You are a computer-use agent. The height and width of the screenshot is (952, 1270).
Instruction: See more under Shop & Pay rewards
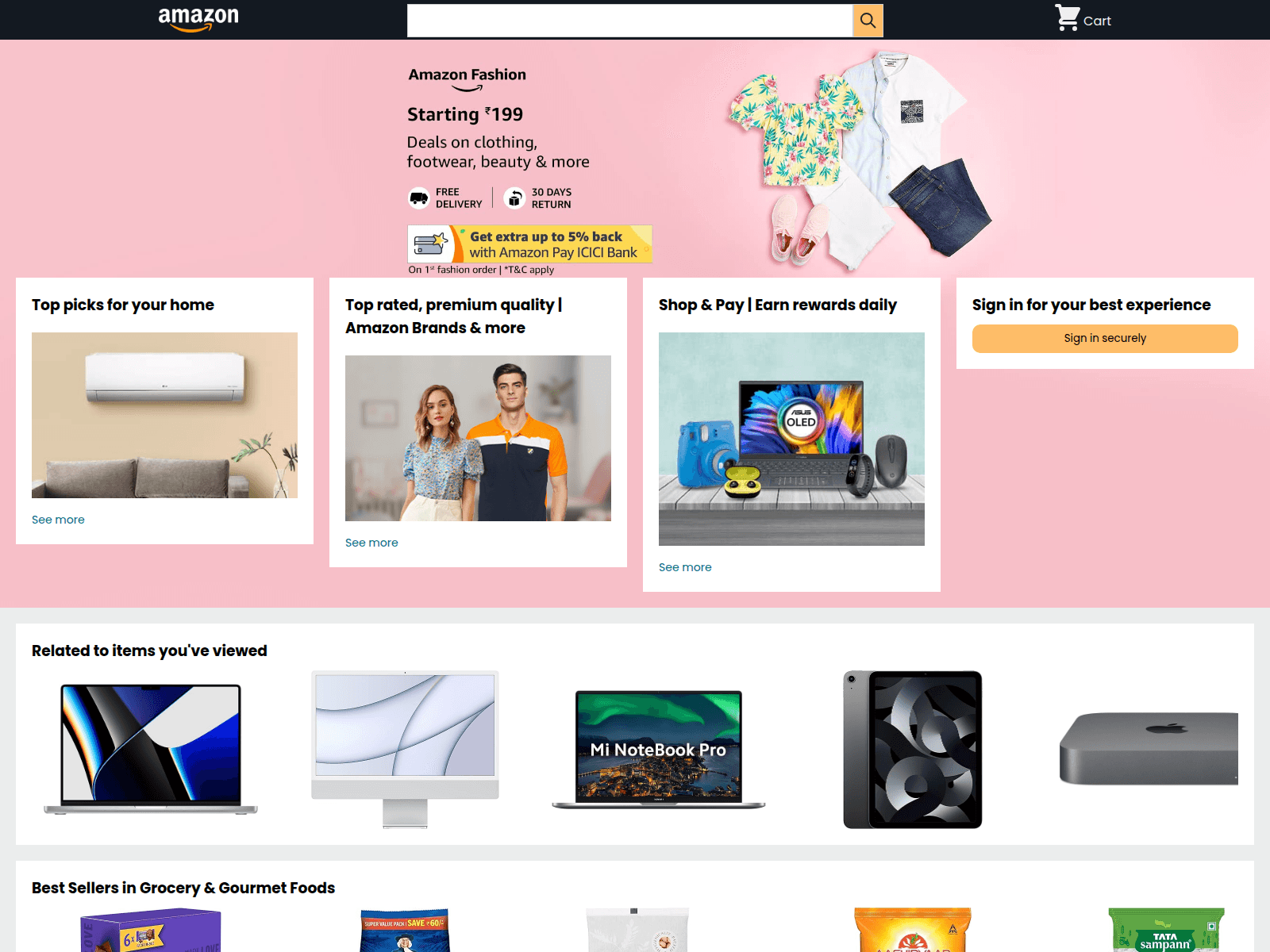click(685, 567)
